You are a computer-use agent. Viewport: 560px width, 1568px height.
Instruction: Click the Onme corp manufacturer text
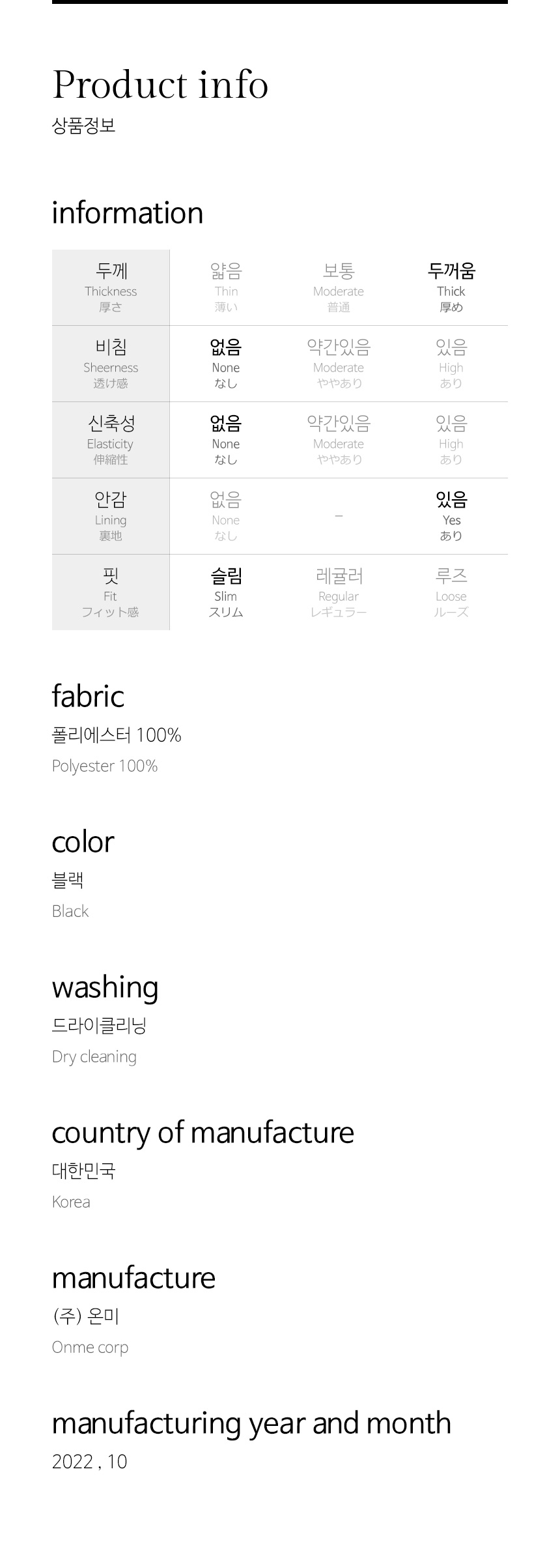coord(91,1347)
